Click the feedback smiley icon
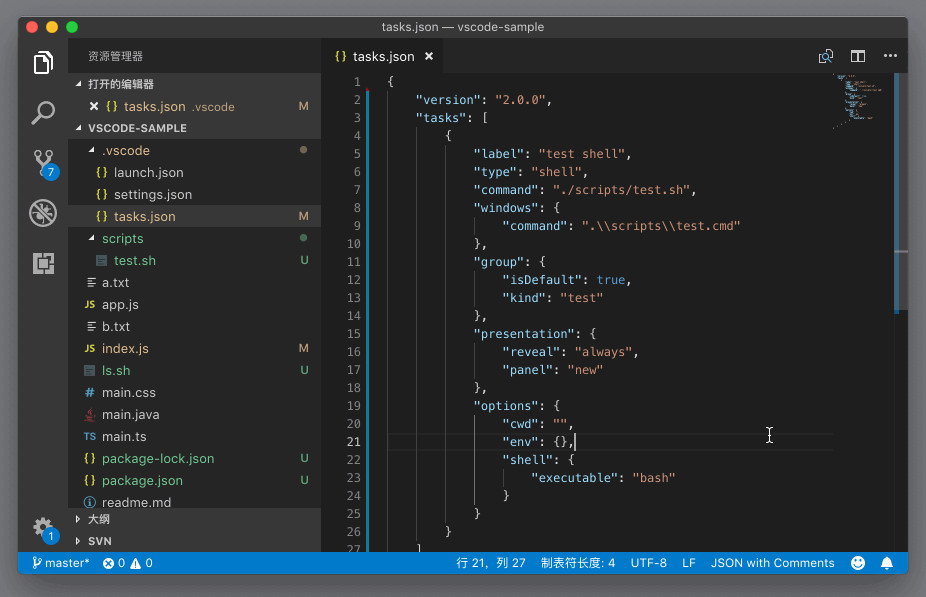Image resolution: width=926 pixels, height=597 pixels. point(858,563)
